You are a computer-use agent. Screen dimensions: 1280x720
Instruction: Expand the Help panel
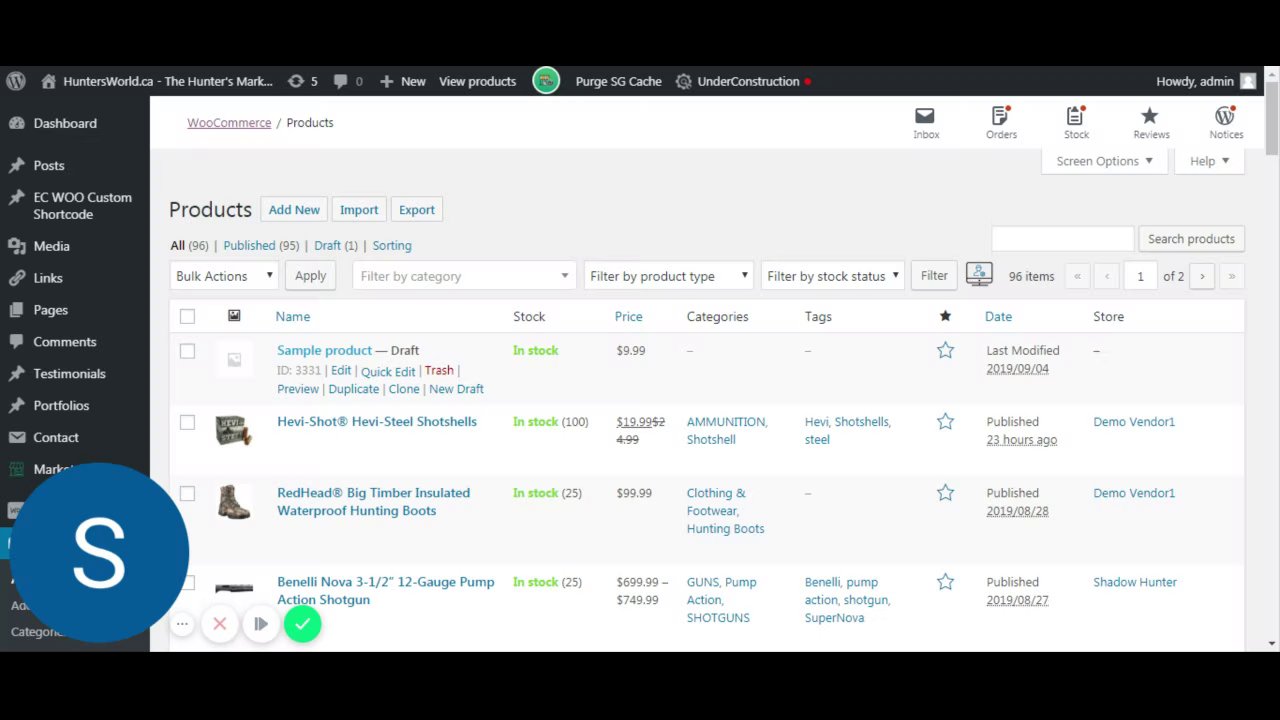(x=1209, y=161)
